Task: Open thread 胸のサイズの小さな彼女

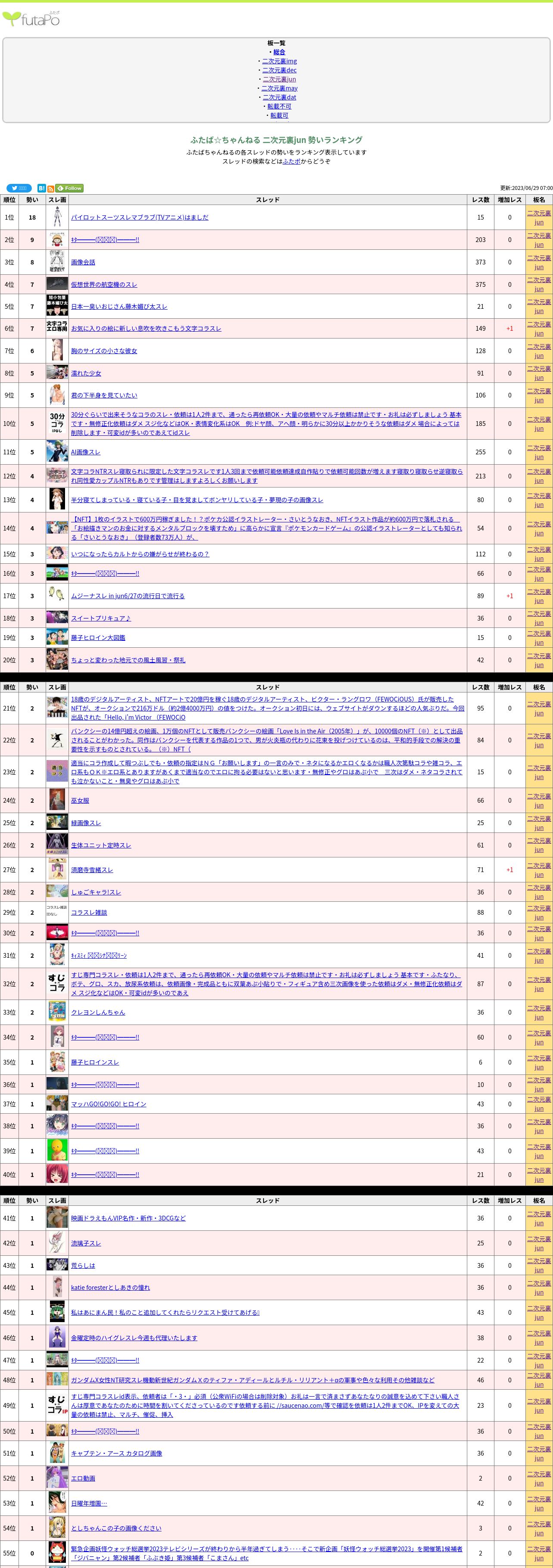Action: (104, 351)
